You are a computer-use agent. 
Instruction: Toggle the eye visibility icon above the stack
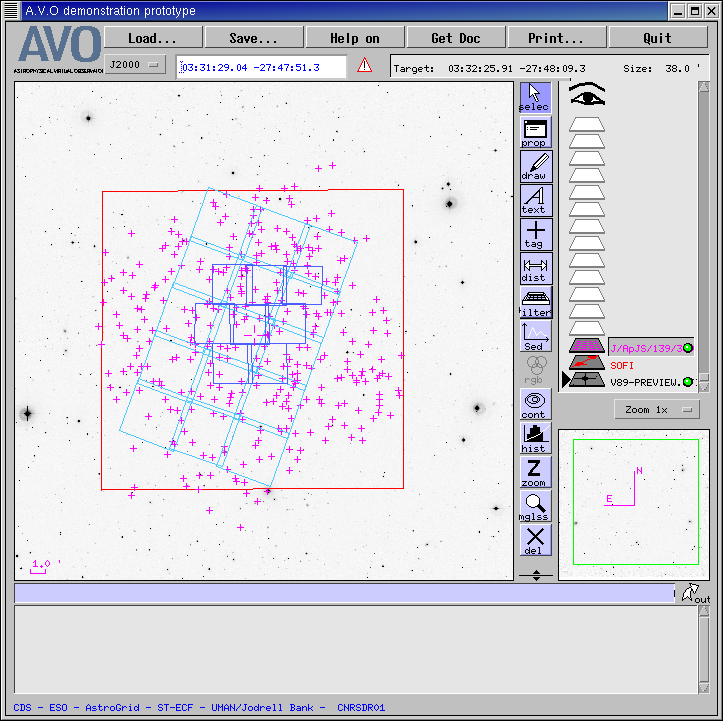[588, 96]
